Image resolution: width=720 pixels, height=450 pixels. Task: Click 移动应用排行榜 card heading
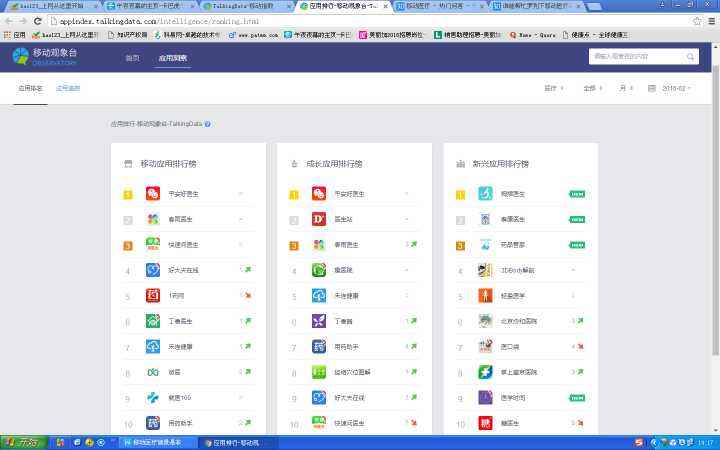pyautogui.click(x=168, y=164)
